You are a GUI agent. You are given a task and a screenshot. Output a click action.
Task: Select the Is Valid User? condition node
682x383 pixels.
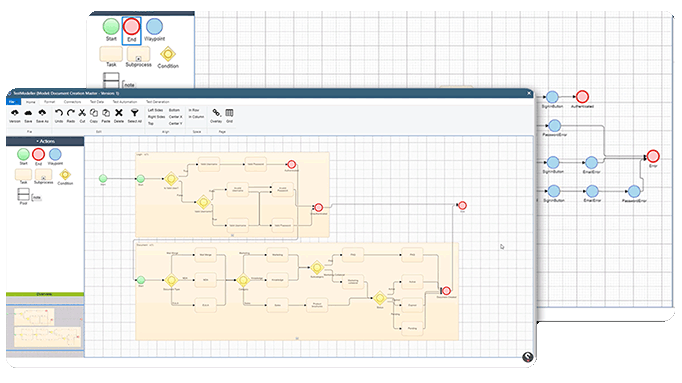171,179
